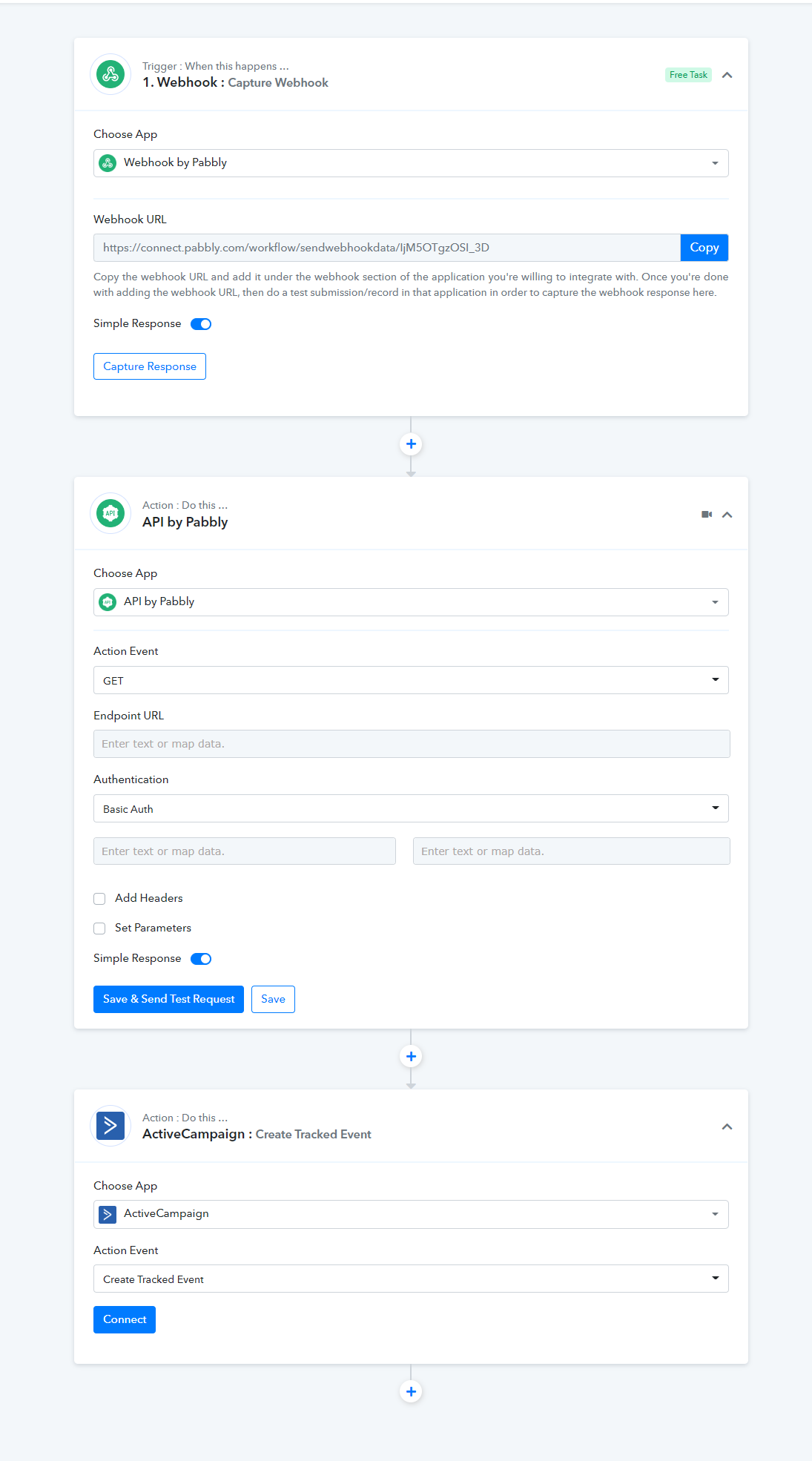This screenshot has width=812, height=1461.
Task: Copy the webhook URL
Action: (x=704, y=248)
